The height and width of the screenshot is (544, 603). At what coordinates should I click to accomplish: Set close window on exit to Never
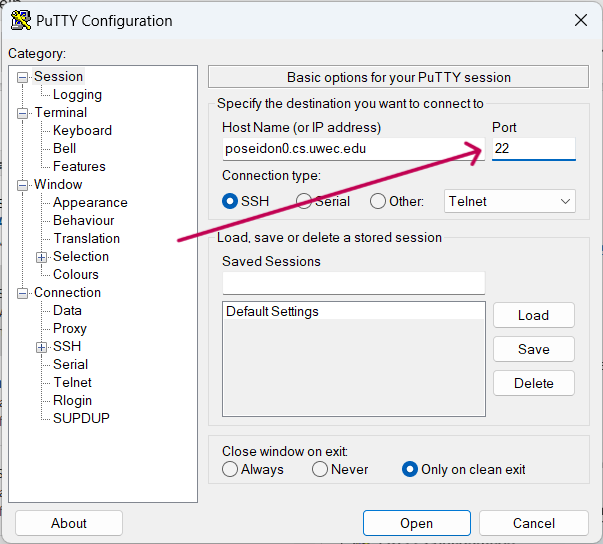click(320, 469)
